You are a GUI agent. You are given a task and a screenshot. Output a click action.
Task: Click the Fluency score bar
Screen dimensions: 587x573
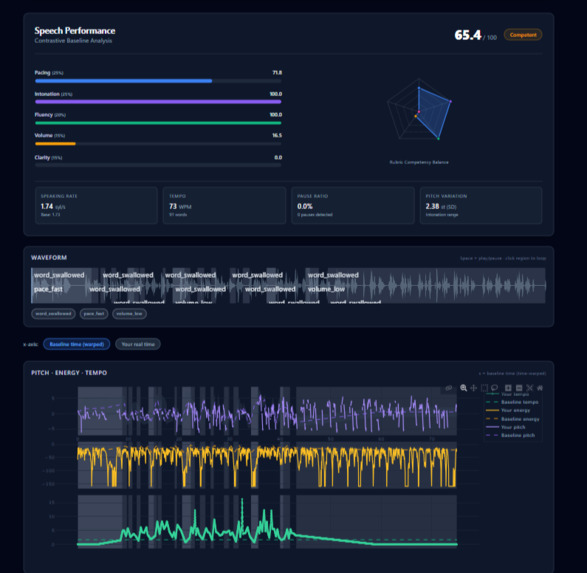[x=158, y=123]
